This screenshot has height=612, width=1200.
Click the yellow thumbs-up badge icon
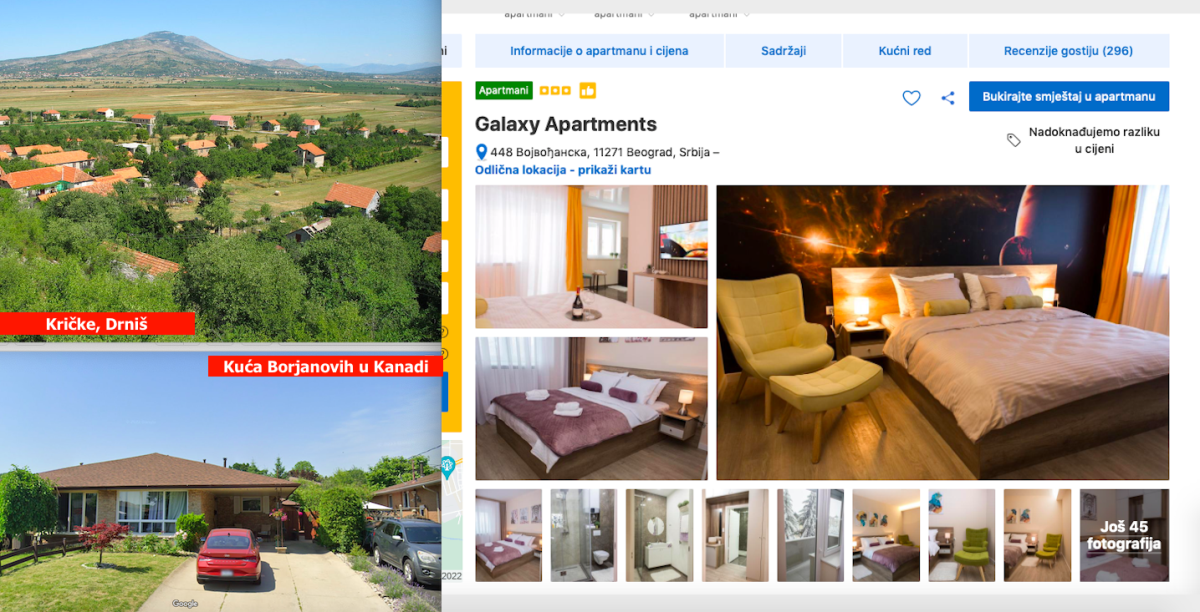tap(587, 90)
